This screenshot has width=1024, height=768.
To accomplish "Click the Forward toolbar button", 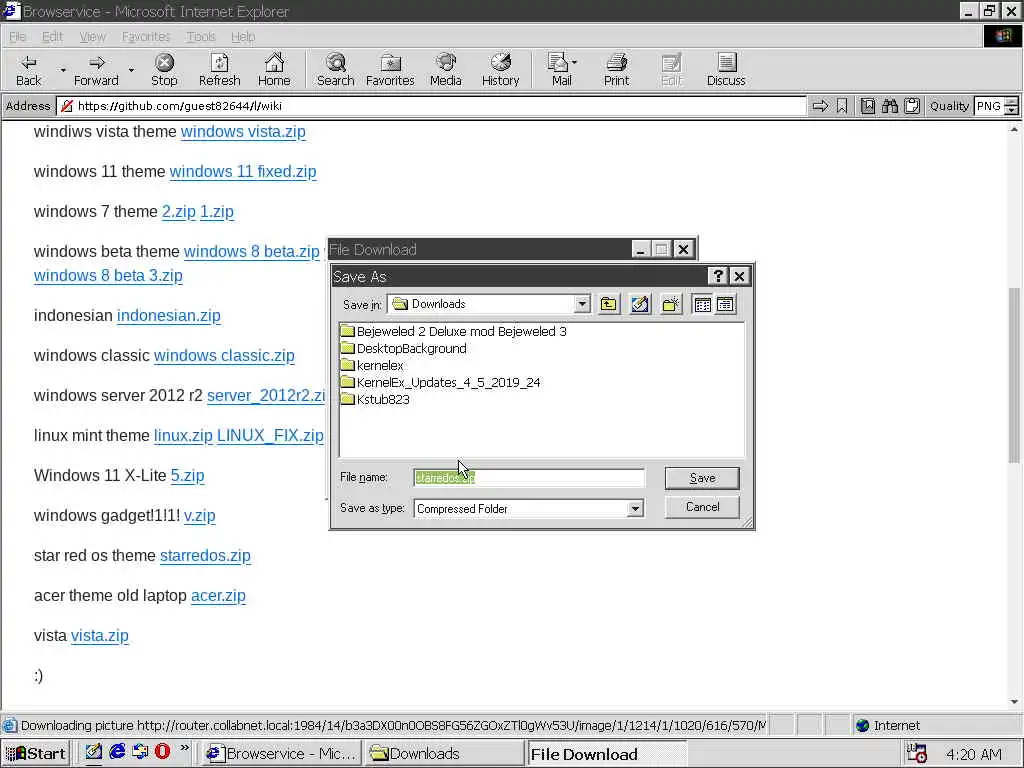I will (x=96, y=70).
